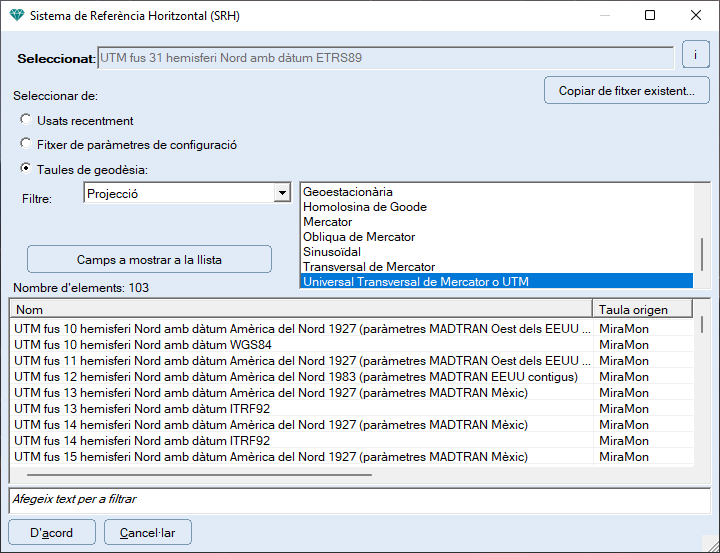This screenshot has height=553, width=720.
Task: Select 'UTM fus 12 ... Amèrica del Nord 1983' row
Action: tap(351, 377)
